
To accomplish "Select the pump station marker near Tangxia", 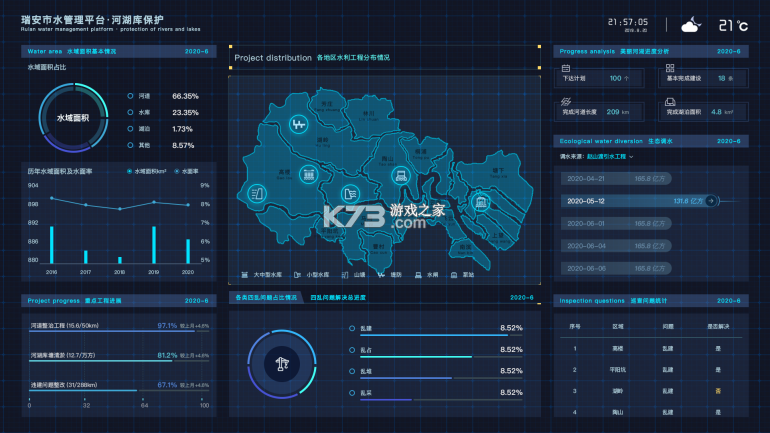I will [481, 202].
